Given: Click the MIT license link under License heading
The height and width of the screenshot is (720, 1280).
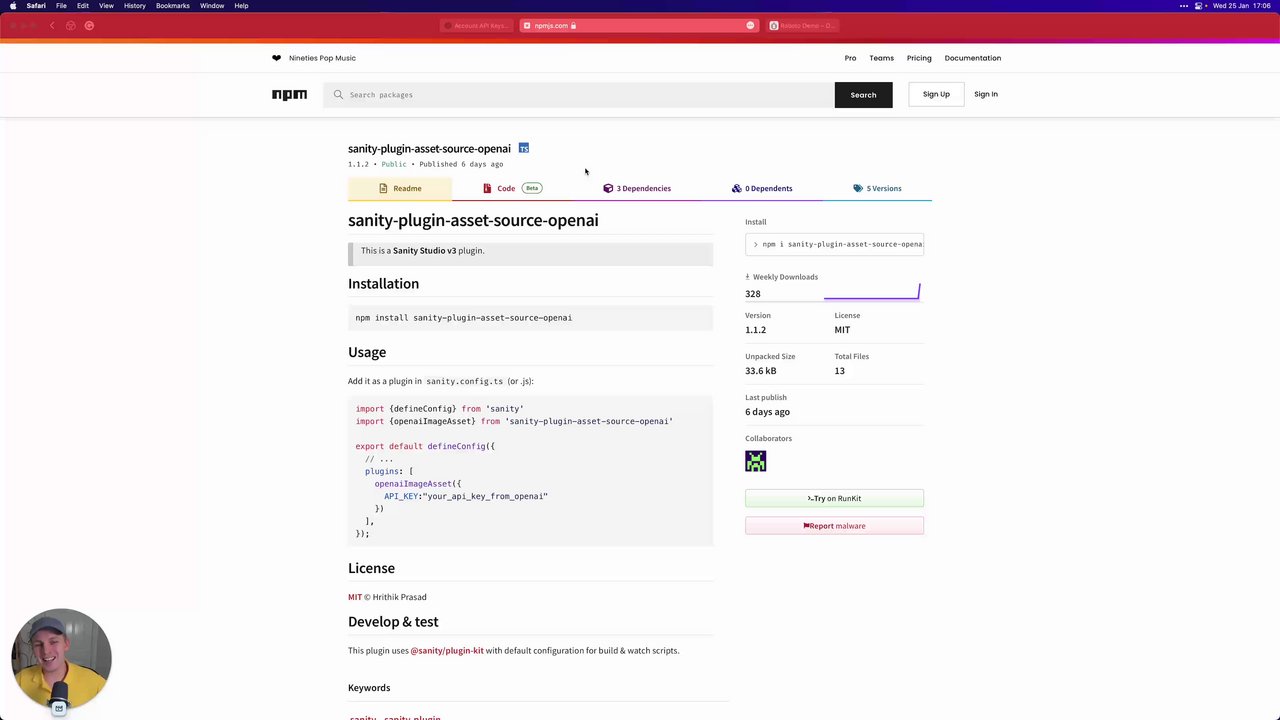Looking at the screenshot, I should coord(355,597).
